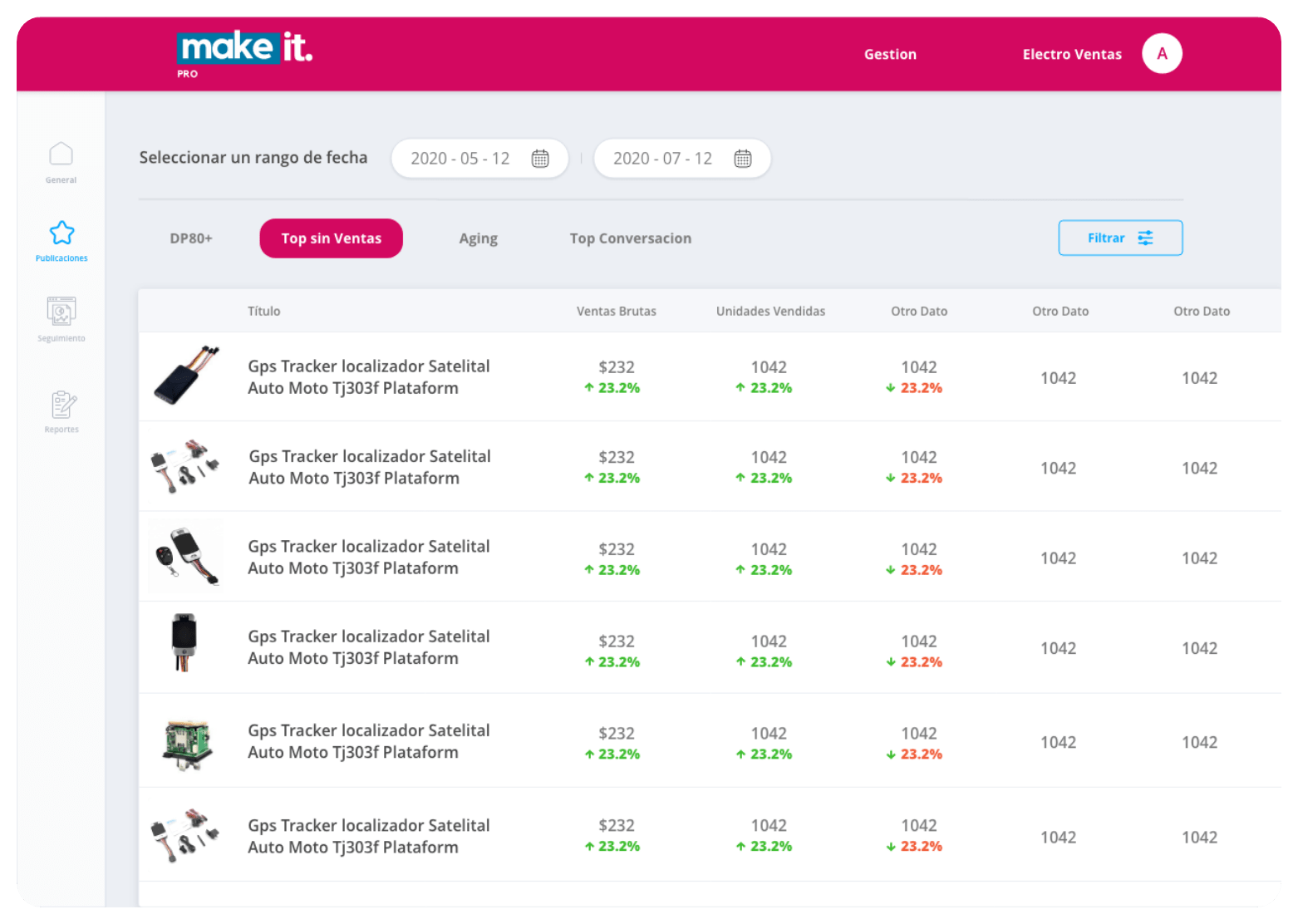The height and width of the screenshot is (924, 1298).
Task: Click the Electro Ventas account name
Action: point(1072,54)
